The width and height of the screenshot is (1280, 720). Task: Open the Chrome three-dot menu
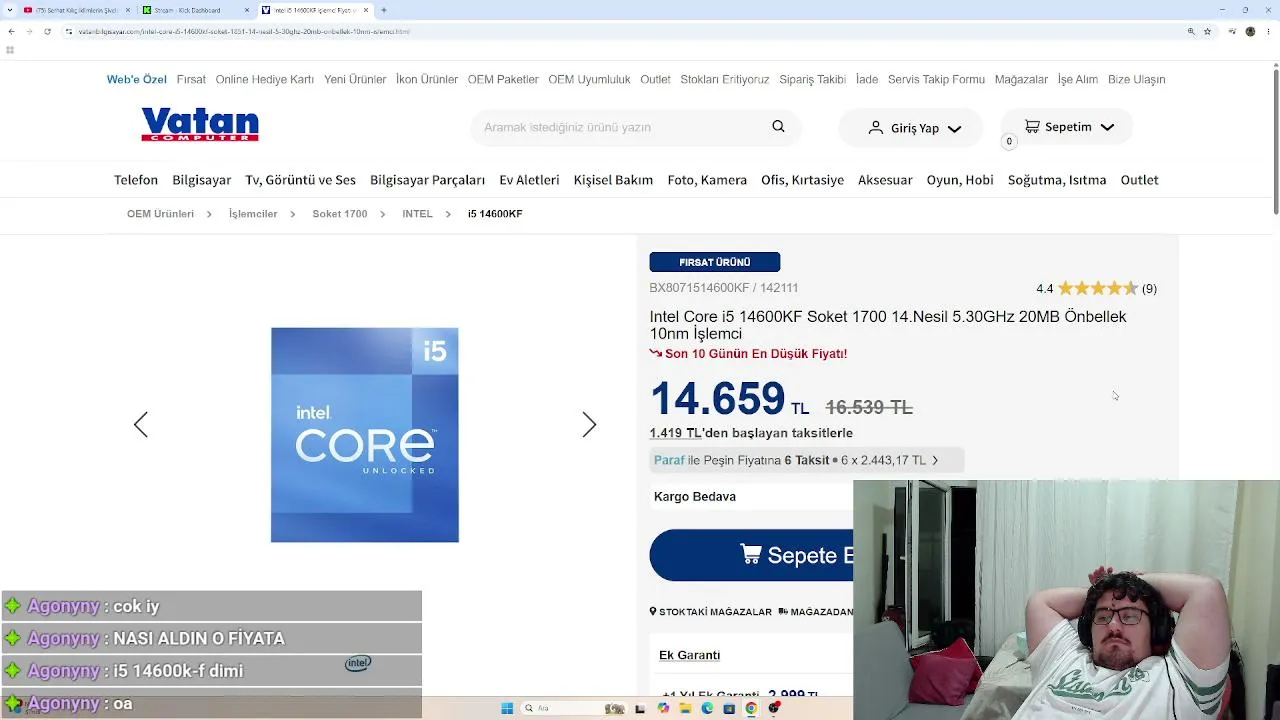pos(1268,31)
